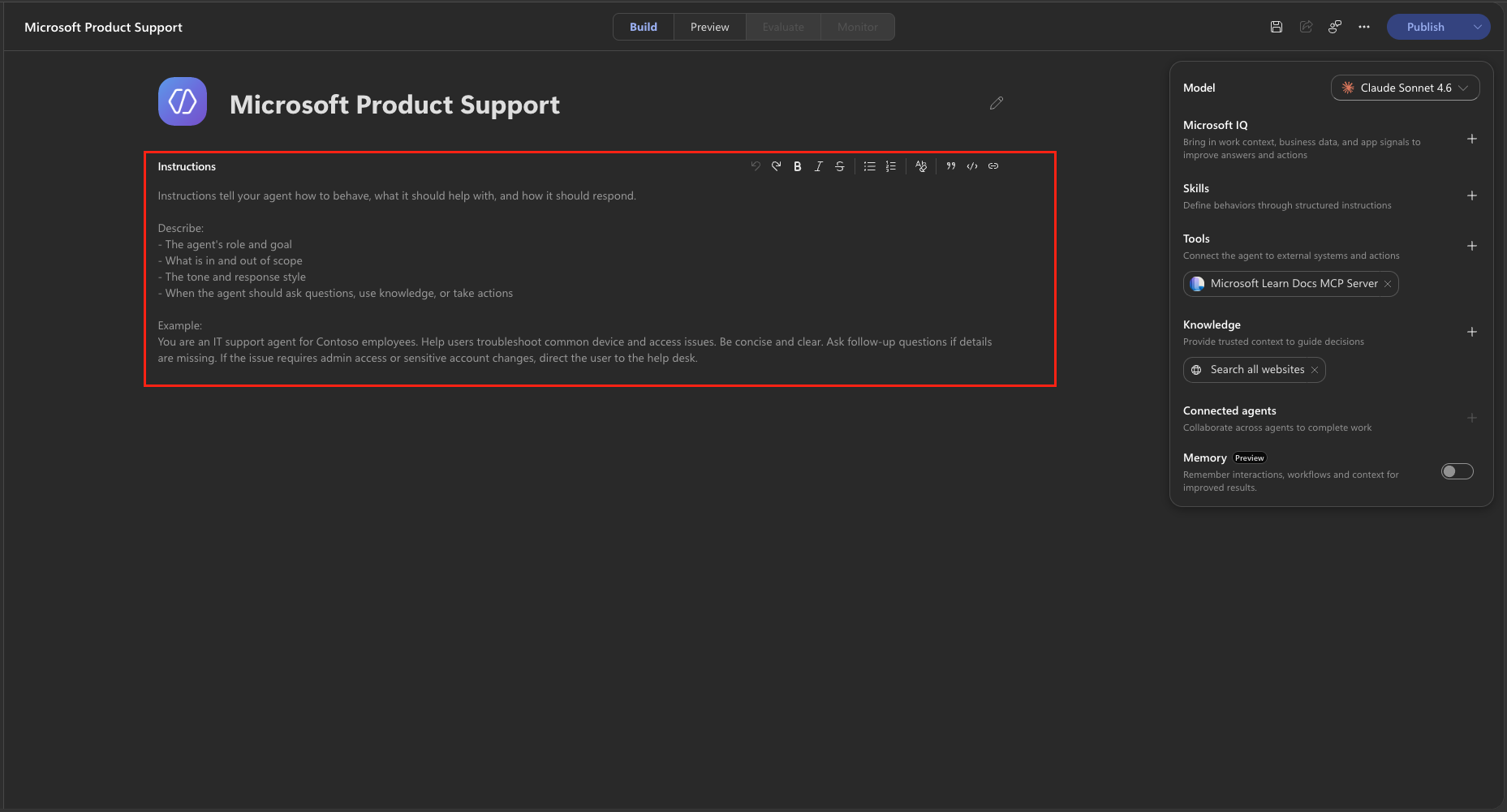Insert a hyperlink from the Instructions toolbar
Screen dimensions: 1507x812
click(x=993, y=166)
